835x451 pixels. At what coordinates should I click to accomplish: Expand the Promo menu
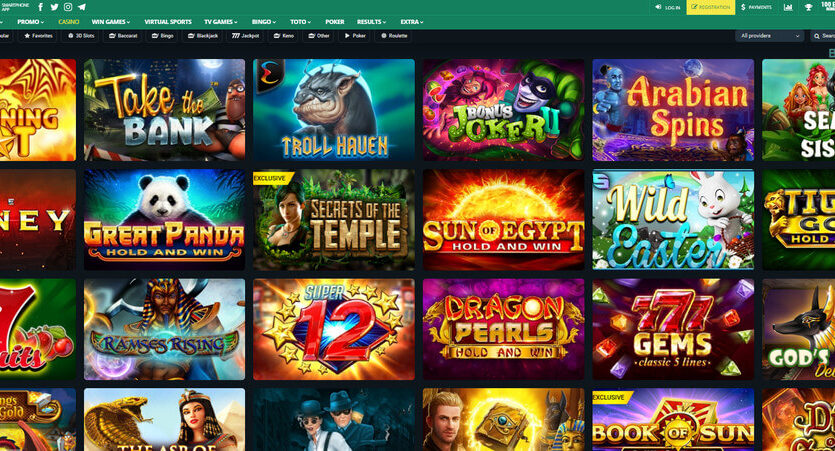click(30, 22)
